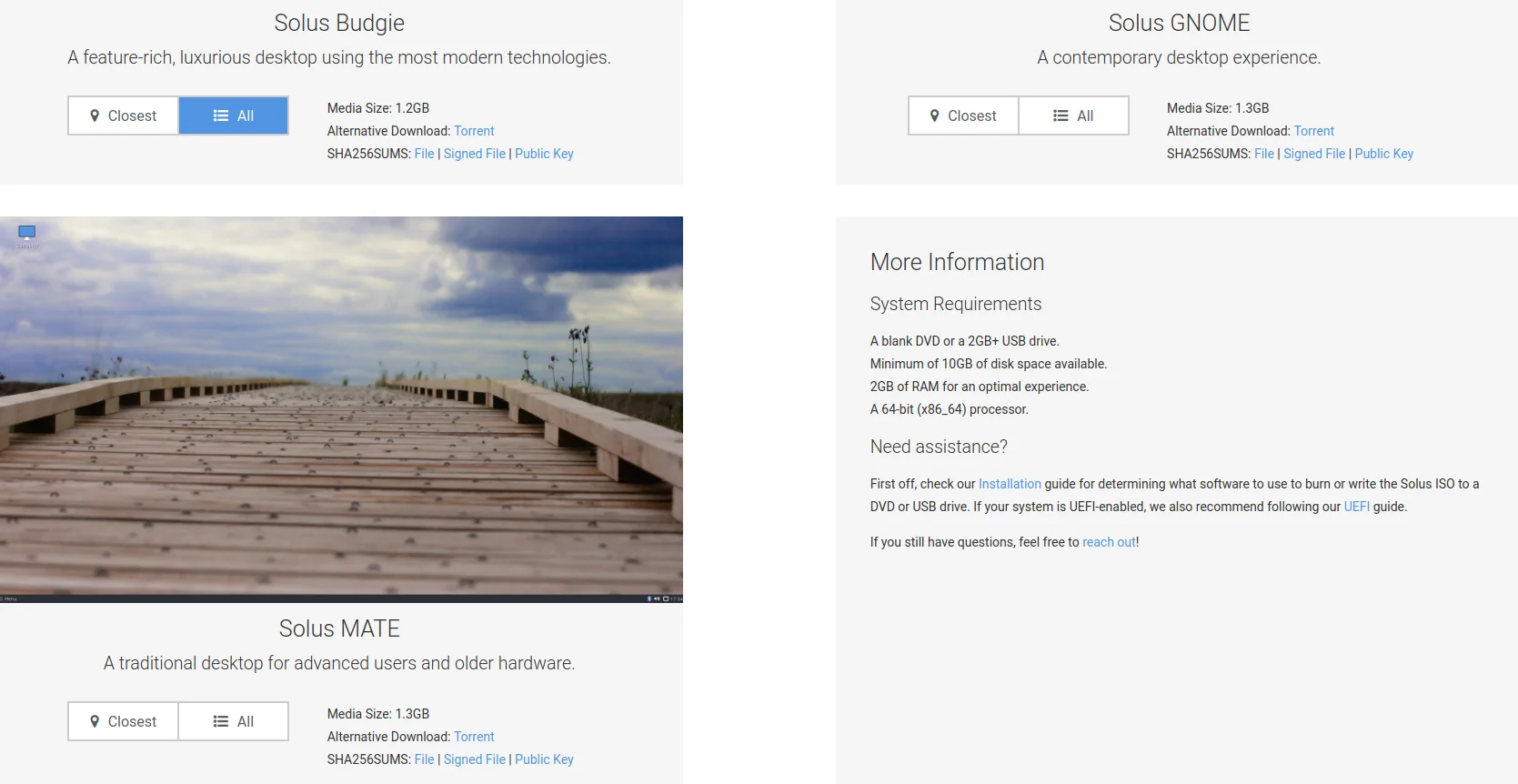Image resolution: width=1518 pixels, height=784 pixels.
Task: Open the Solus MATE desktop screenshot
Action: click(341, 409)
